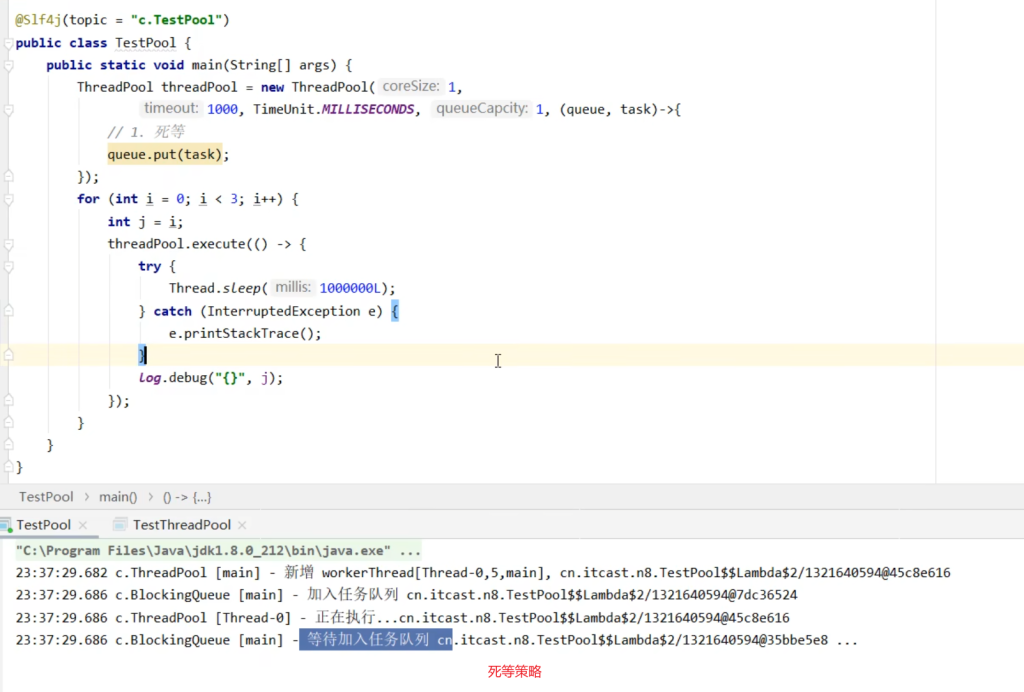The height and width of the screenshot is (692, 1024).
Task: Fold the threadPool.execute lambda block
Action: coord(8,244)
